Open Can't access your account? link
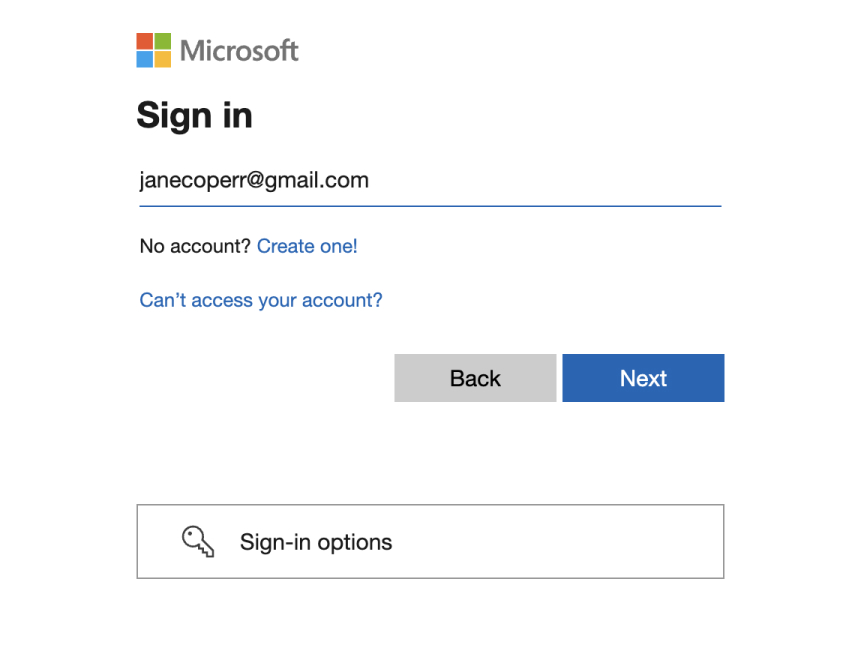The image size is (862, 664). tap(260, 300)
